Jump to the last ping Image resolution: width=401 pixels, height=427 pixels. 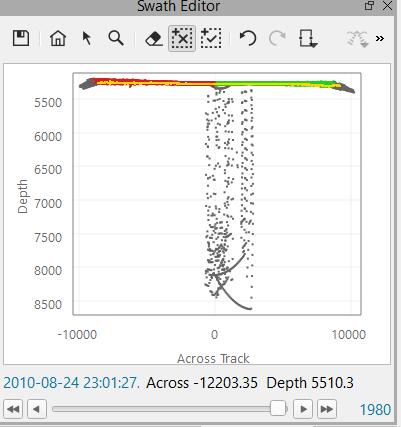point(327,409)
